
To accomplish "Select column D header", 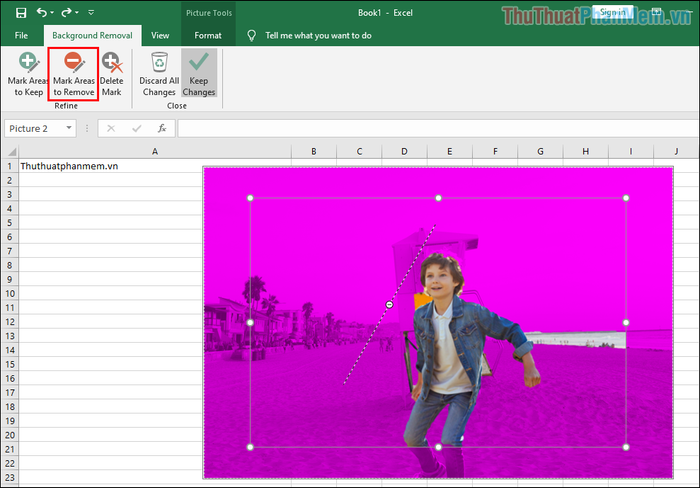I will [x=404, y=151].
